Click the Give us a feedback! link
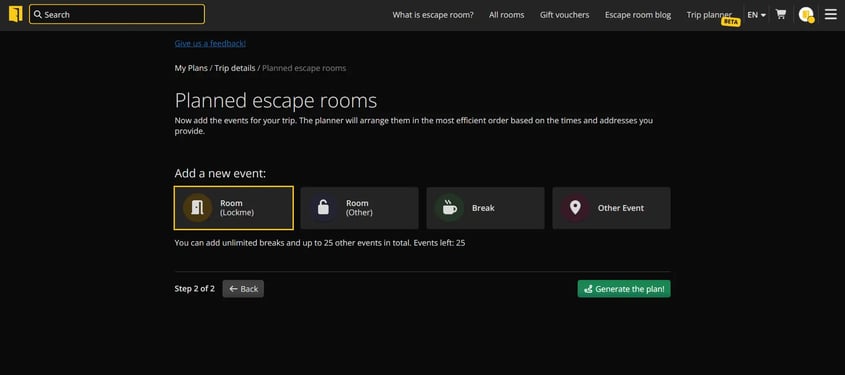 [210, 44]
